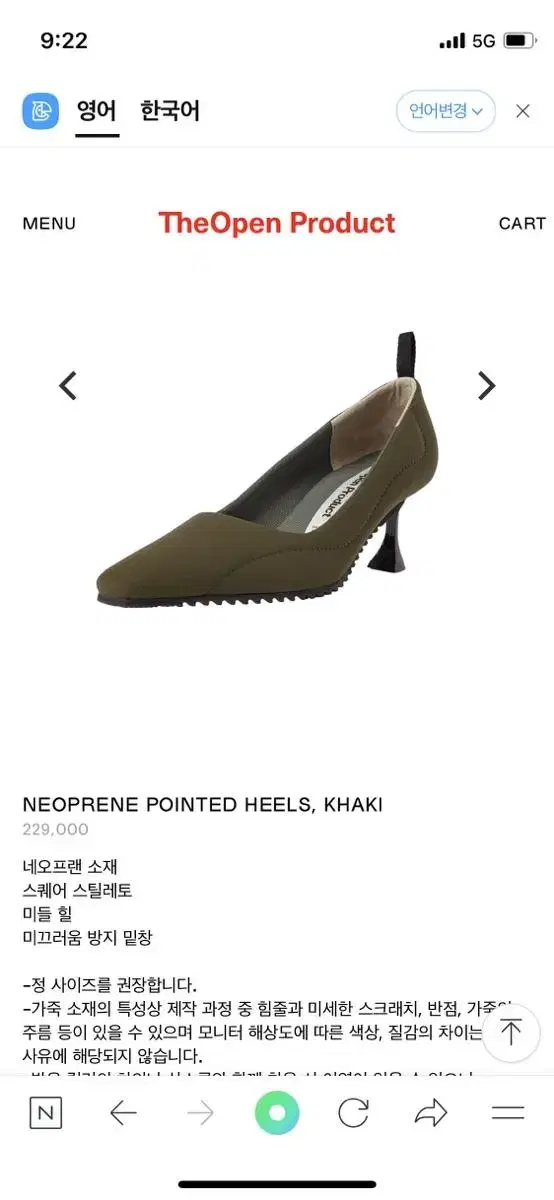Tap the scroll-to-top arrow button
The height and width of the screenshot is (1200, 554).
click(x=511, y=1032)
